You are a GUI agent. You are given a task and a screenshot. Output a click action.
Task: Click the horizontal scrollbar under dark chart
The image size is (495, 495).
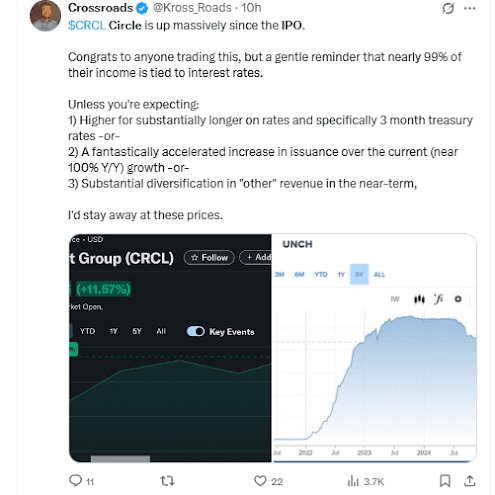pyautogui.click(x=120, y=459)
